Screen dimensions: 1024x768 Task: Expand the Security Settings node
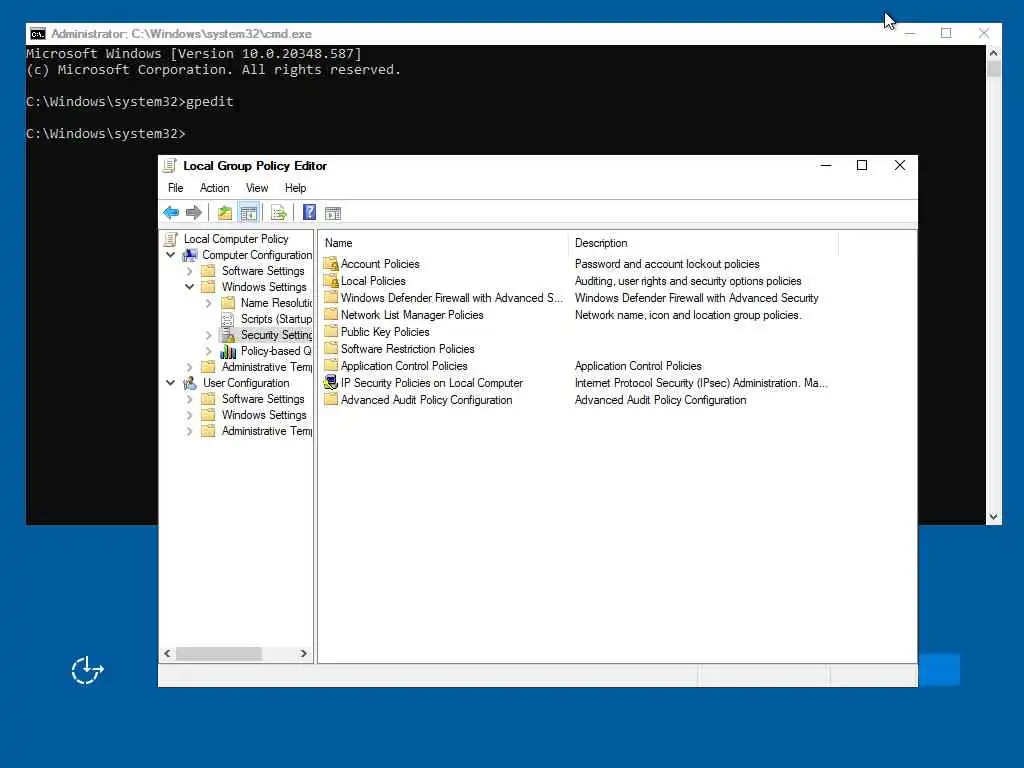click(x=208, y=335)
